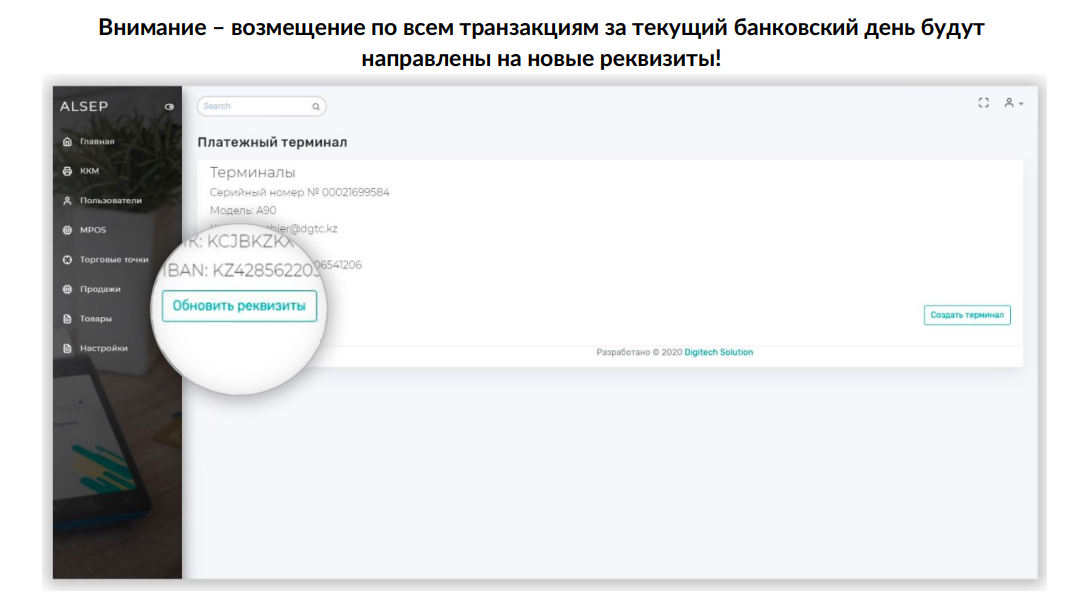Open the Digitech Solution link
1083x601 pixels.
[718, 352]
